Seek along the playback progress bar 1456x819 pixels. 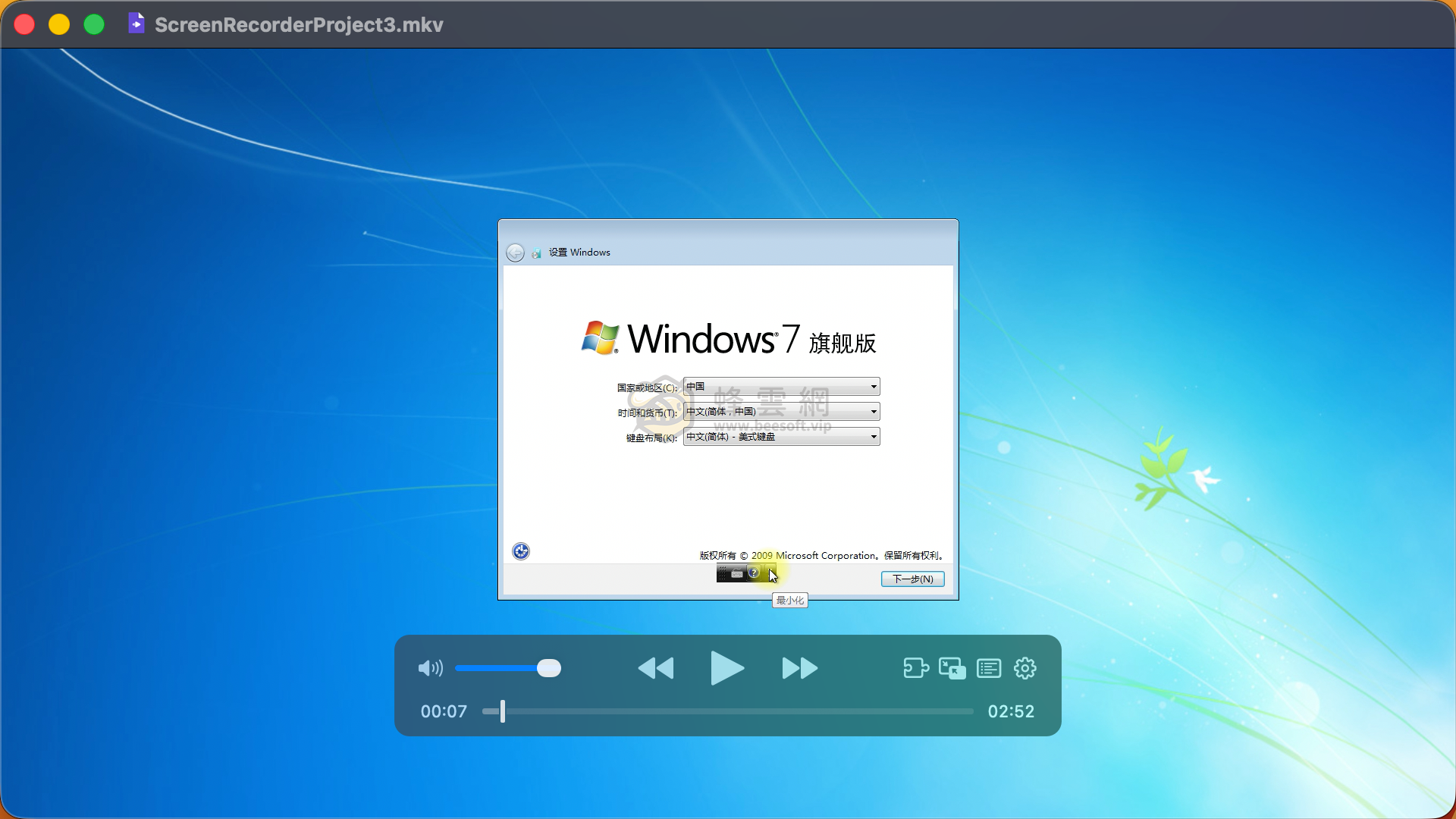click(x=728, y=711)
